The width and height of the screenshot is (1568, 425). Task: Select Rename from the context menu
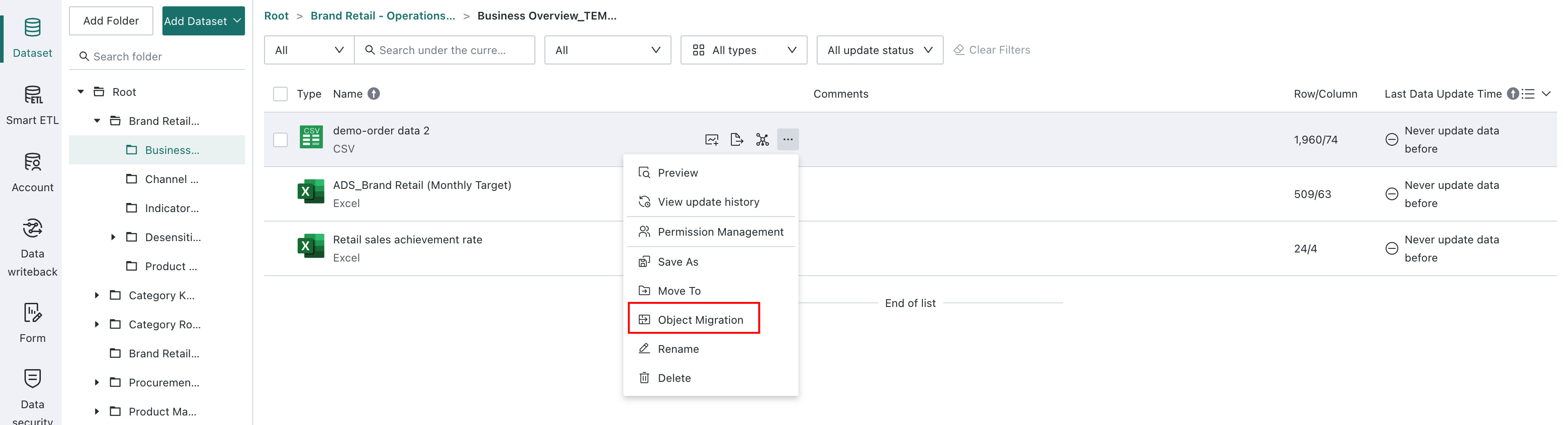[710, 349]
